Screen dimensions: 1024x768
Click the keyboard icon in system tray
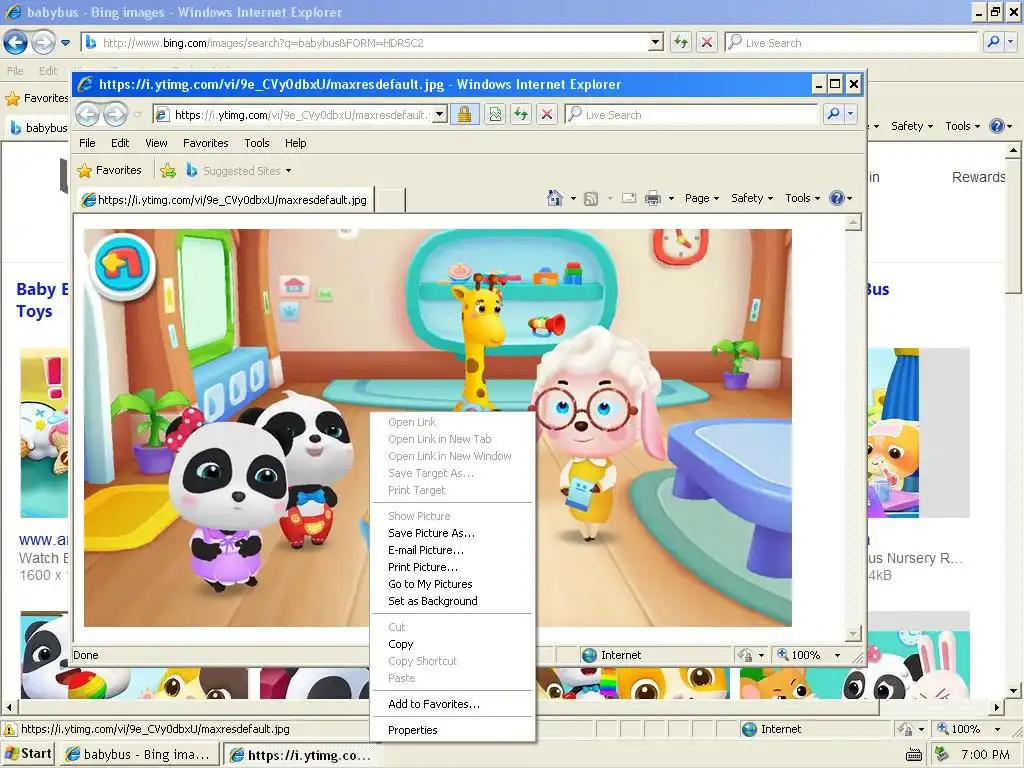point(914,755)
